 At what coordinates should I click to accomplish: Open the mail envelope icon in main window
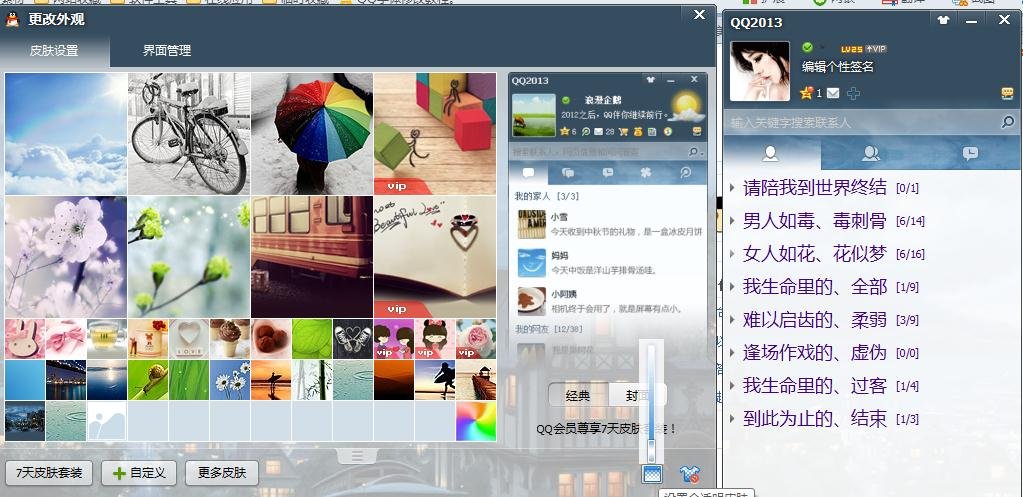coord(833,93)
